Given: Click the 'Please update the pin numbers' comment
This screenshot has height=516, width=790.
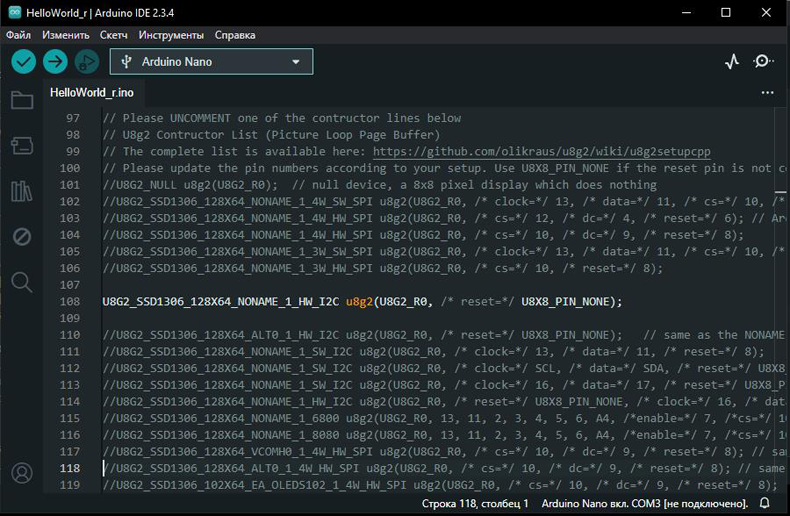Looking at the screenshot, I should (x=444, y=168).
